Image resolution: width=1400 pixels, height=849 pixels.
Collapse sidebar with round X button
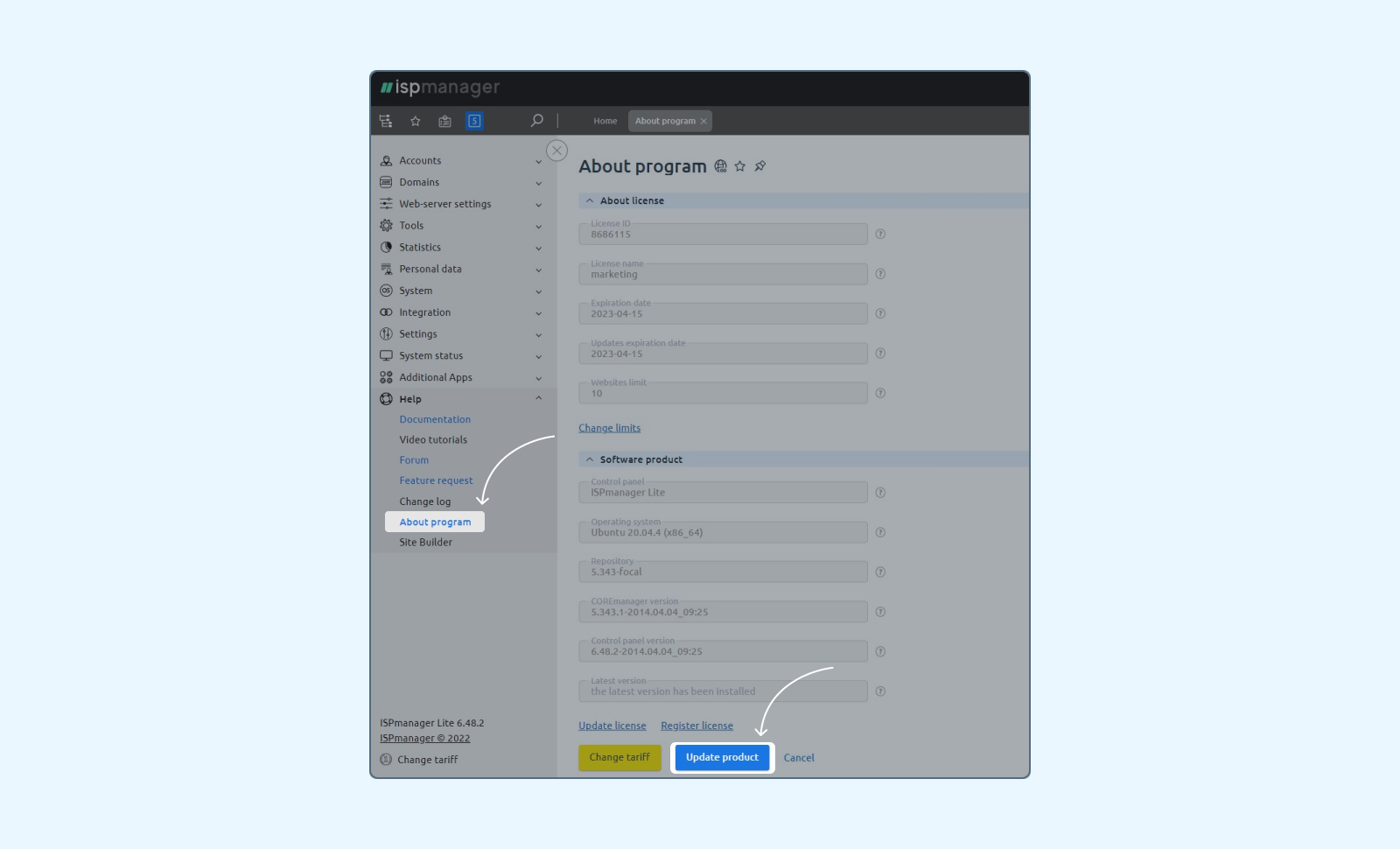556,151
